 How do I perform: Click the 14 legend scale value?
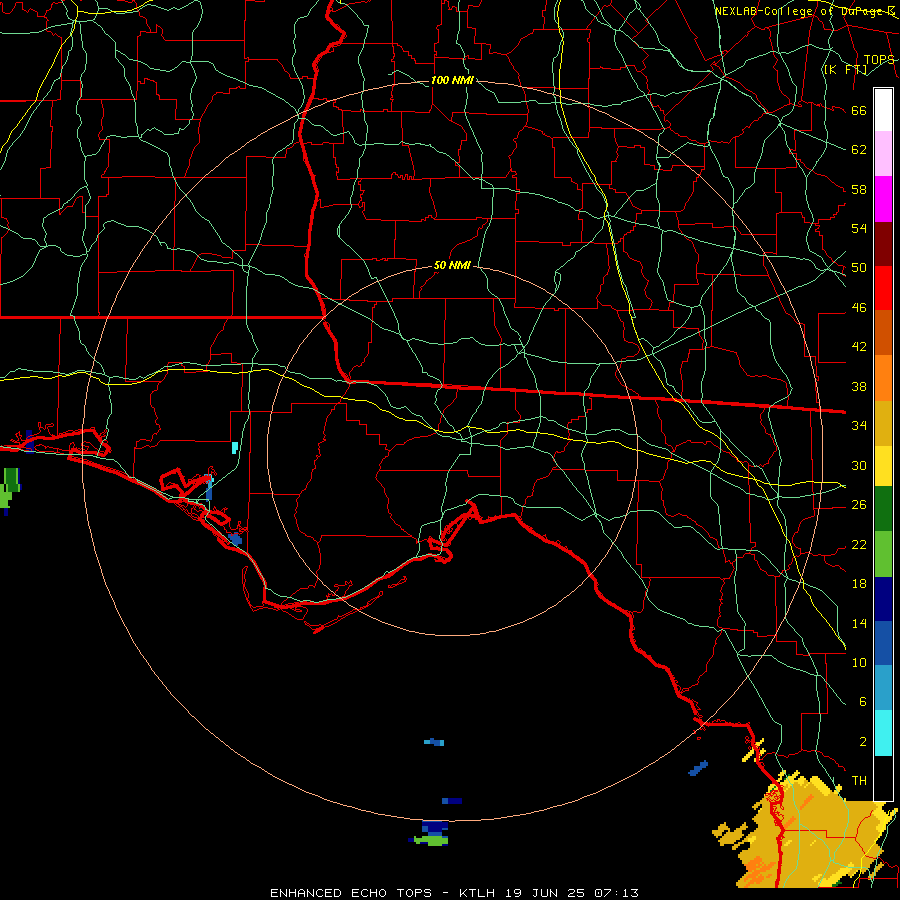tap(859, 623)
